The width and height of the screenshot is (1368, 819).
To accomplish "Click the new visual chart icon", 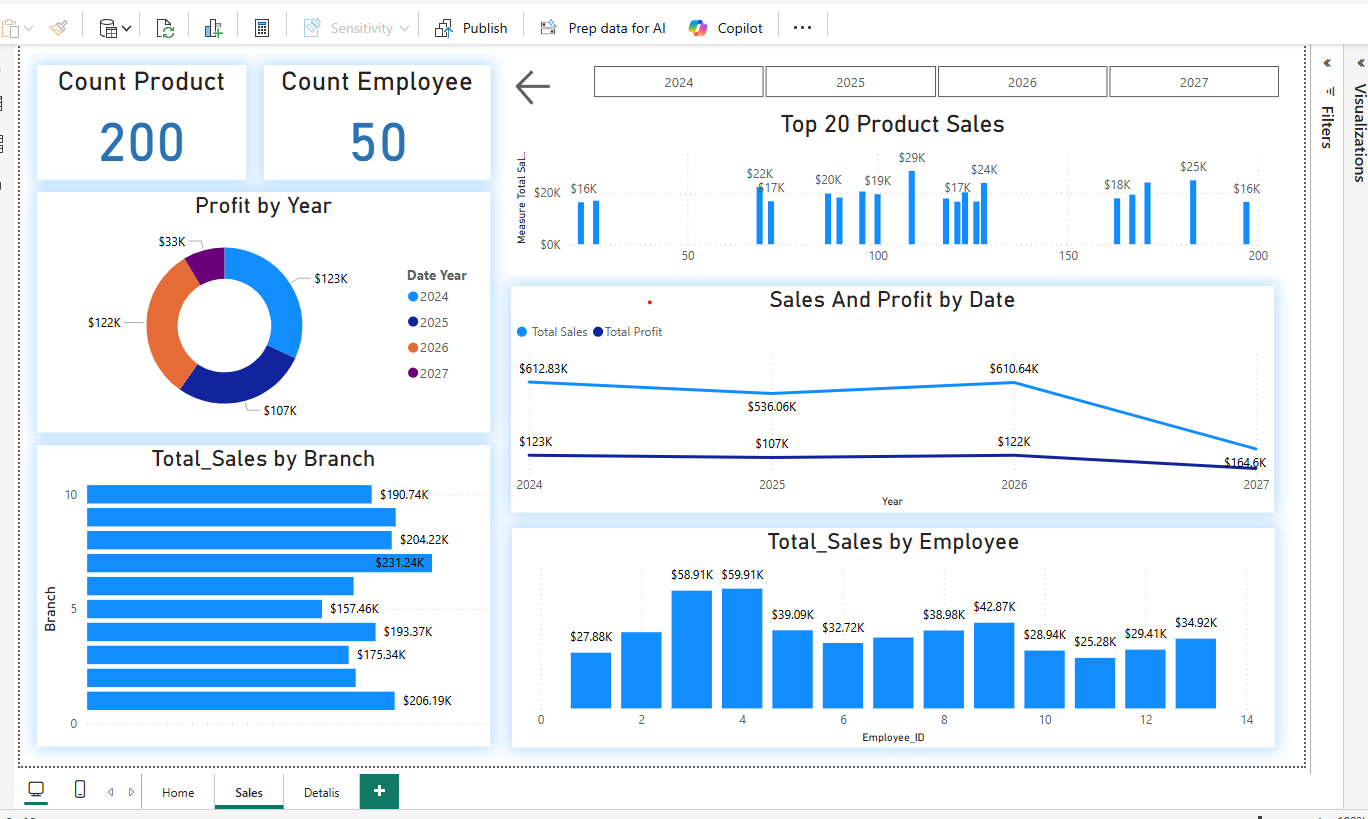I will pyautogui.click(x=213, y=28).
